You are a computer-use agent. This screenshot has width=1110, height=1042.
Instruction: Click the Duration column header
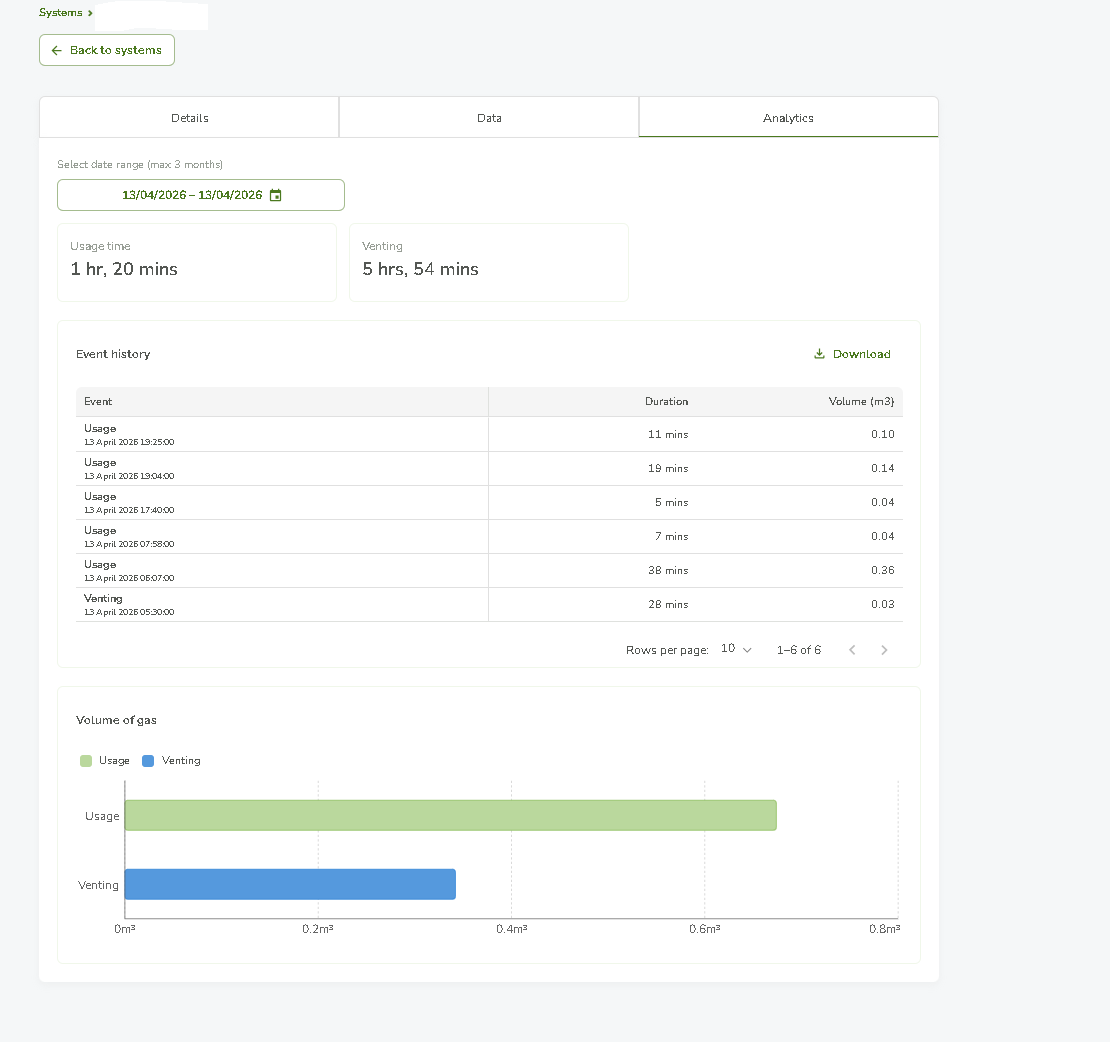[666, 402]
